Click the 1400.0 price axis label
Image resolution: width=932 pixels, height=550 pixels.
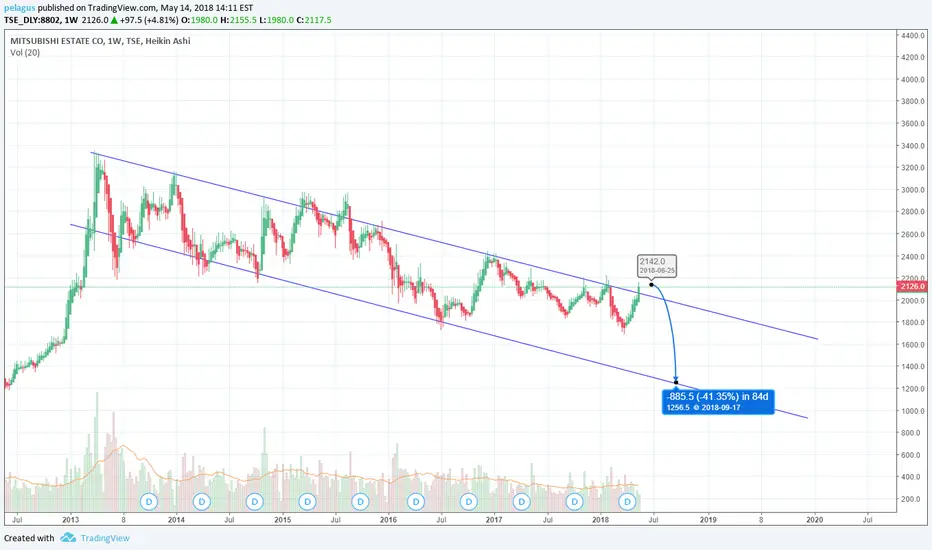tap(912, 366)
